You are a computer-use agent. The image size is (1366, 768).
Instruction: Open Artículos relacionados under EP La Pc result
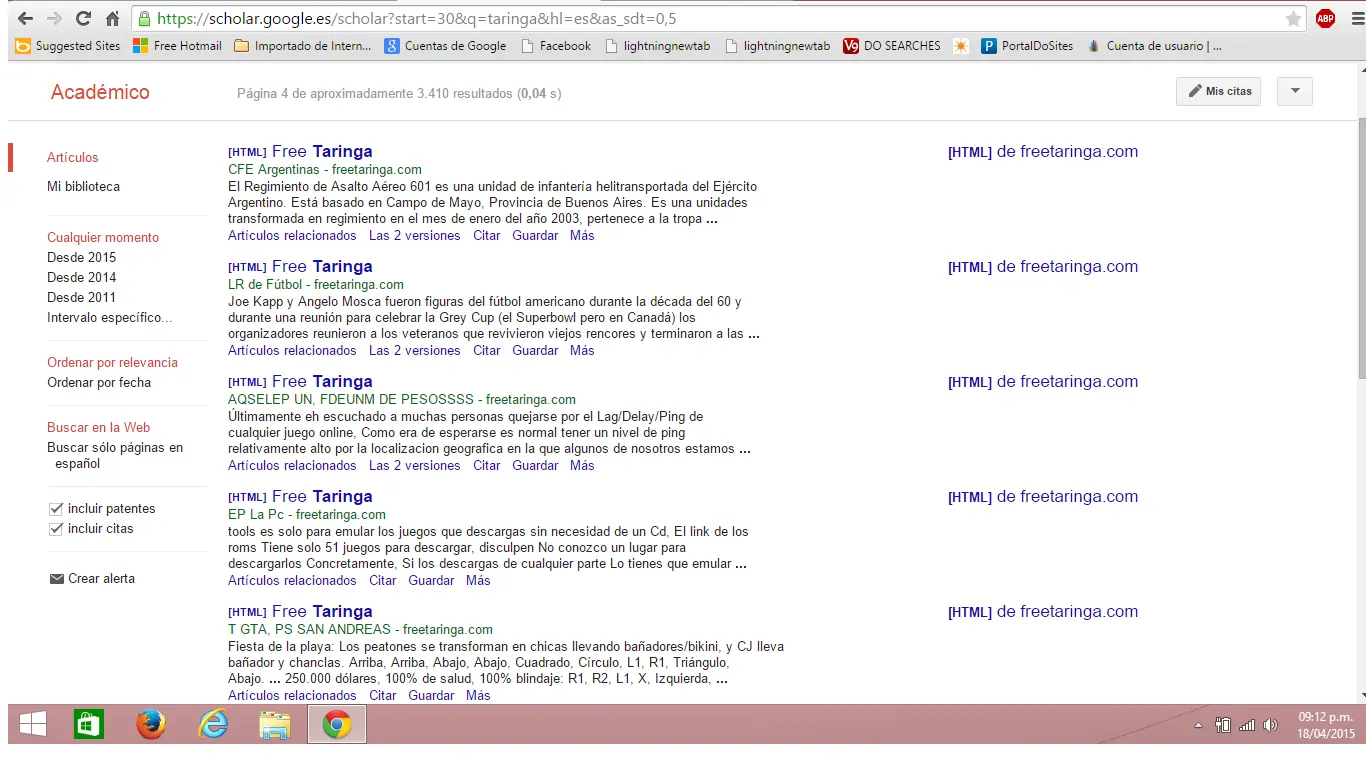click(292, 581)
